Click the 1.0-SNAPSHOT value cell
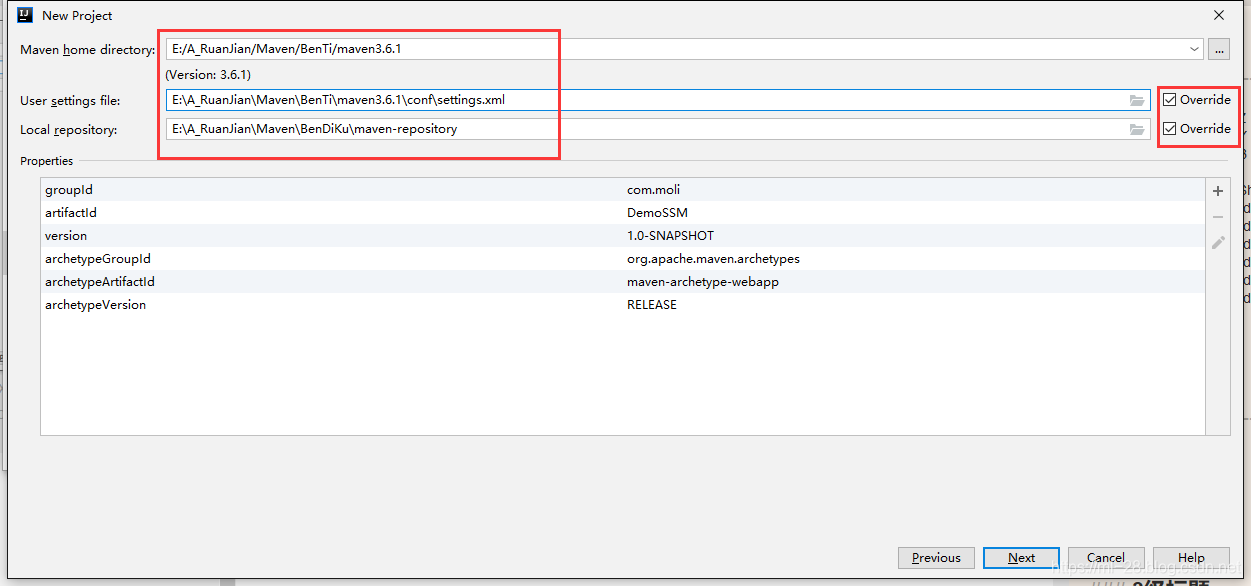 [670, 236]
